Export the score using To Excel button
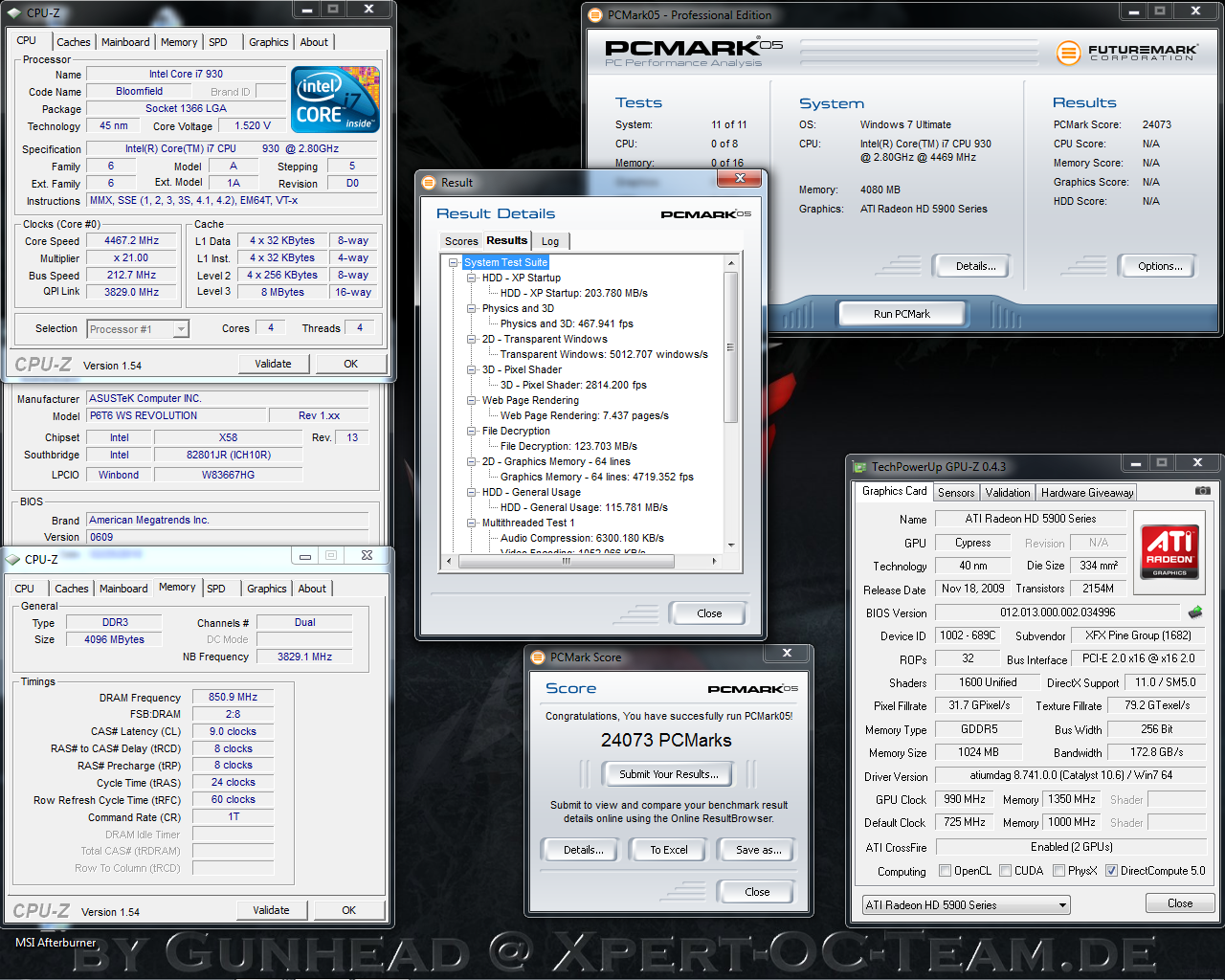Image resolution: width=1225 pixels, height=980 pixels. point(669,850)
